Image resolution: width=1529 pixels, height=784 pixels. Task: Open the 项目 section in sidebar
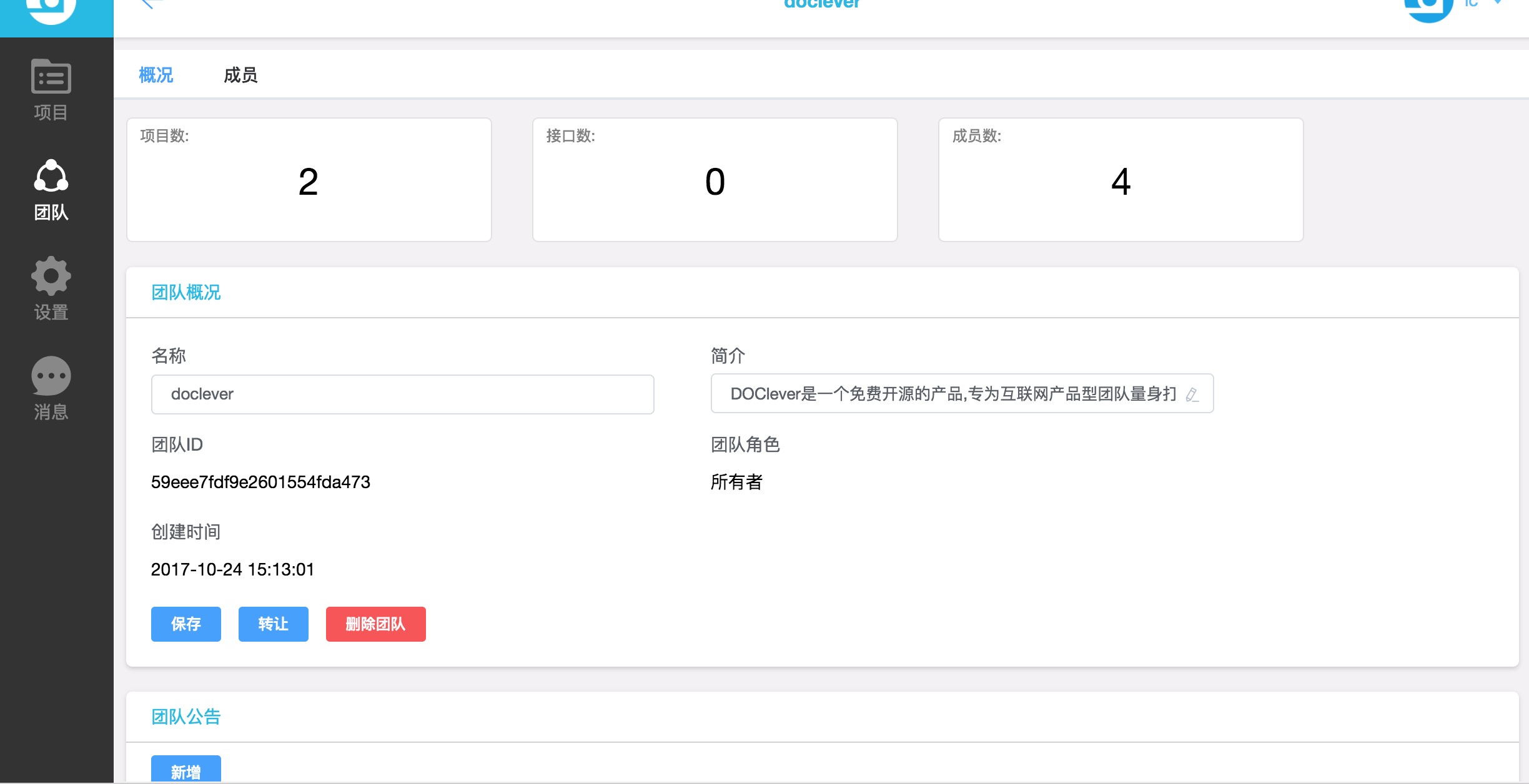click(51, 90)
